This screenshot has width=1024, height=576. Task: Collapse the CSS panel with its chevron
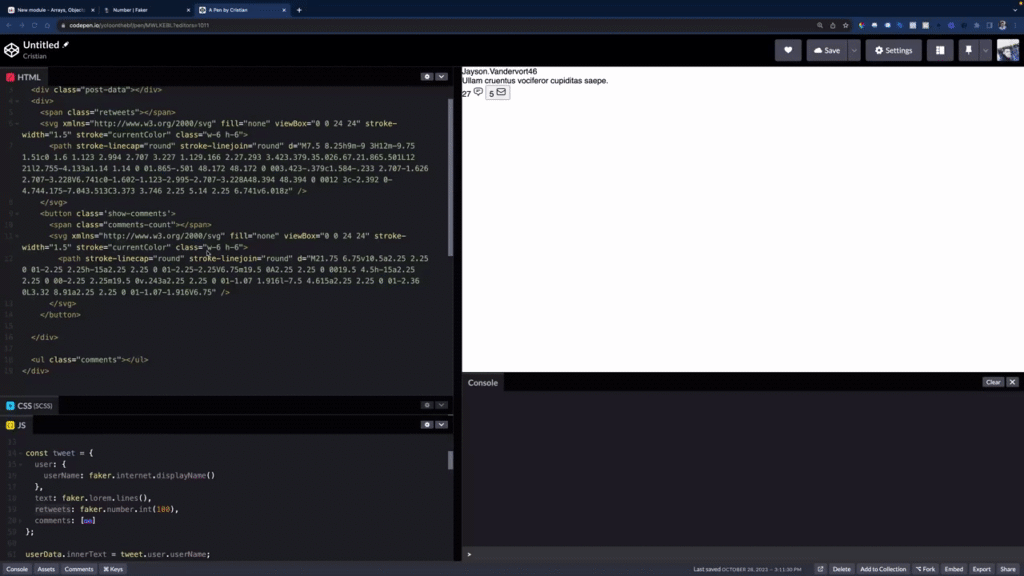click(x=441, y=405)
